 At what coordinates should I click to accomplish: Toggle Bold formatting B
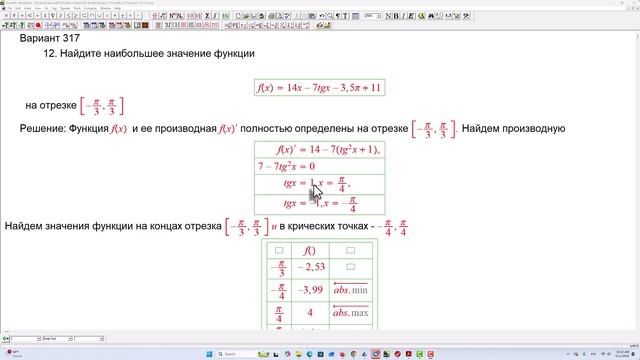tap(396, 16)
